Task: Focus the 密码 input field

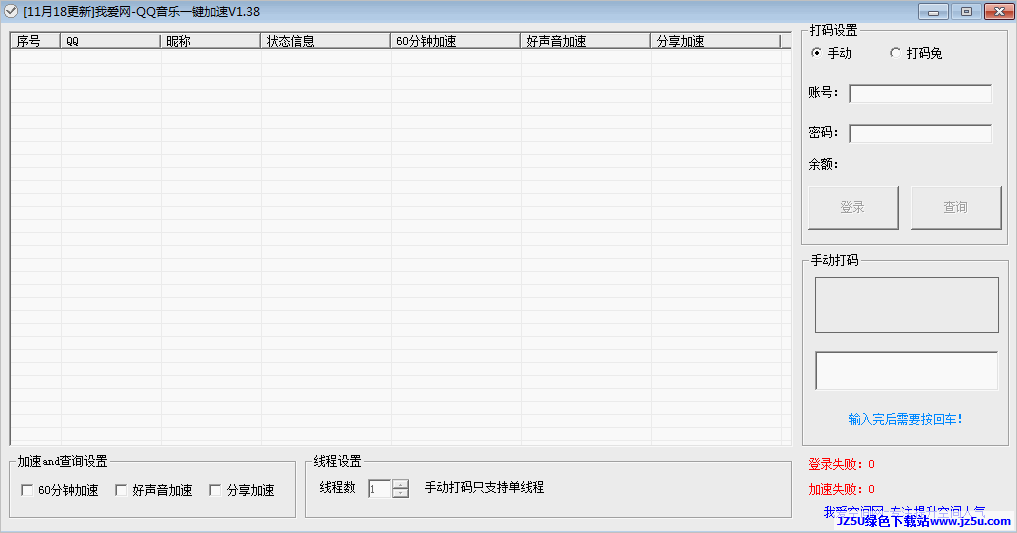Action: (x=920, y=134)
